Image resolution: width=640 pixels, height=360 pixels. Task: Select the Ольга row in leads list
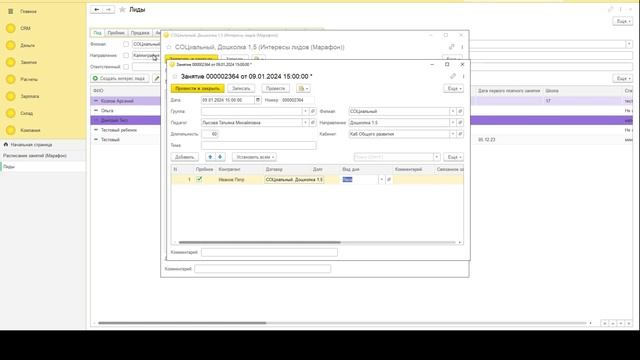point(126,111)
